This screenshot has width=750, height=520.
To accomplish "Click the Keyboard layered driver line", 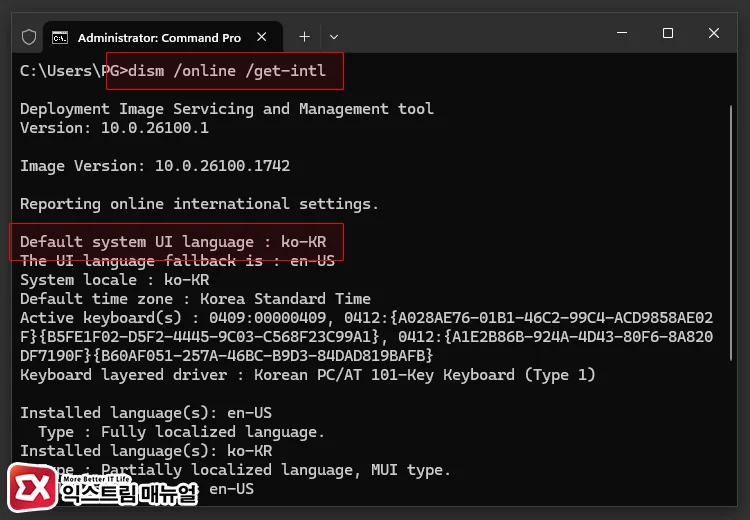I will tap(307, 375).
